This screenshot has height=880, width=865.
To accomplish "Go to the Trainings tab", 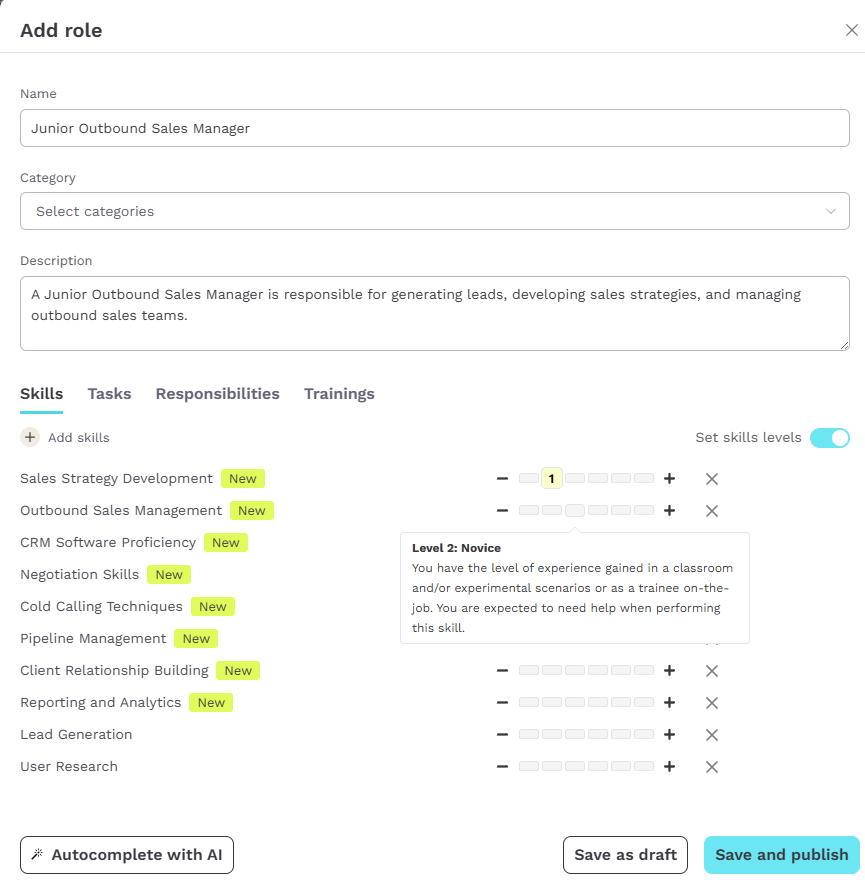I will pyautogui.click(x=339, y=394).
